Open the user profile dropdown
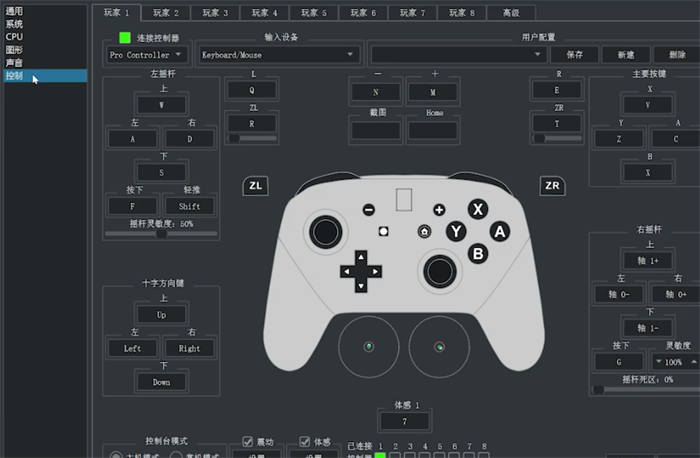The height and width of the screenshot is (458, 700). click(458, 55)
